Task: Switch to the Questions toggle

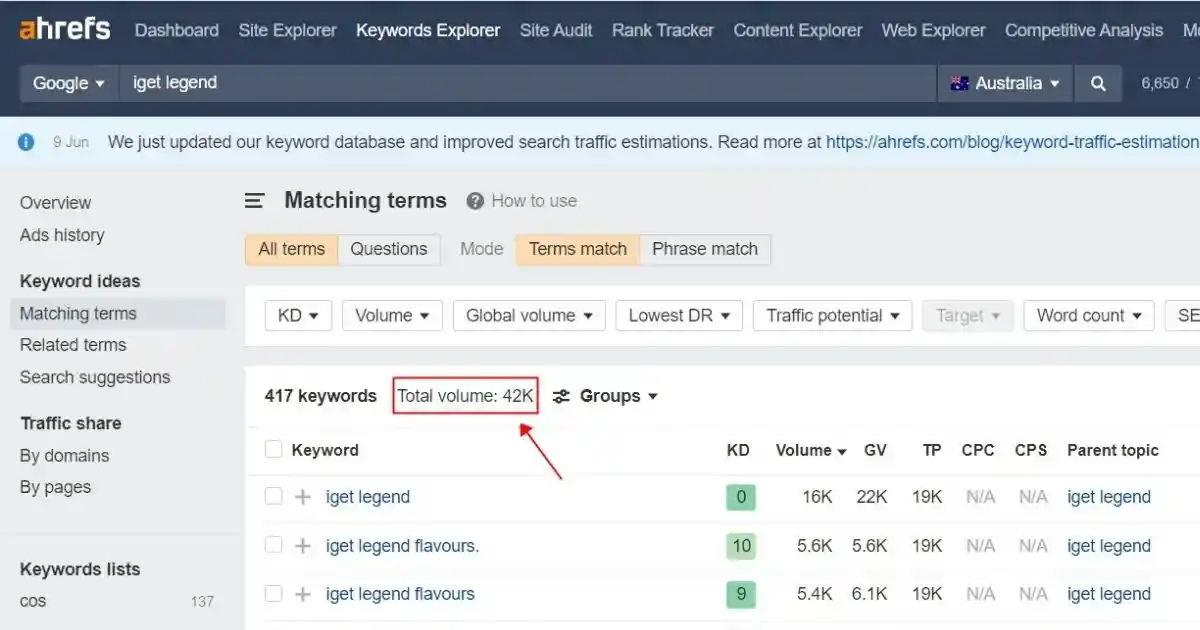Action: pos(389,249)
